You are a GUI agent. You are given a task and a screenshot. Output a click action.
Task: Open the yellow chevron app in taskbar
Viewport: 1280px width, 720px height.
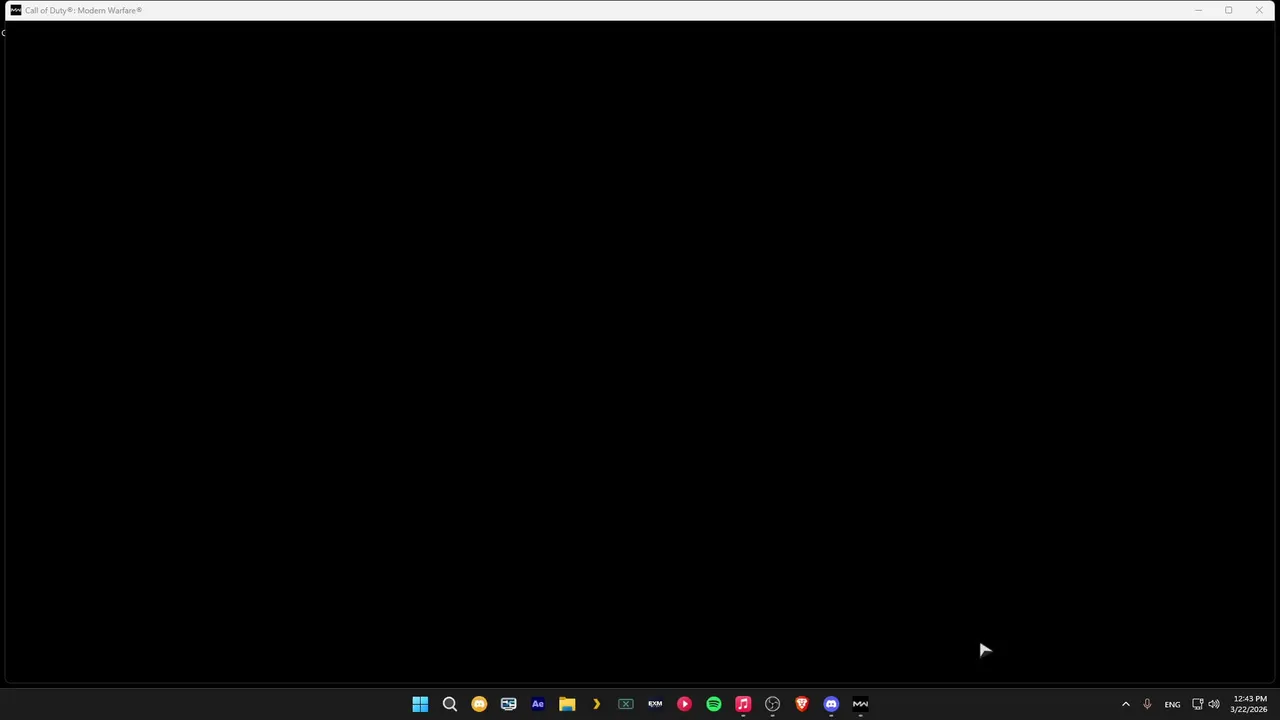(596, 704)
